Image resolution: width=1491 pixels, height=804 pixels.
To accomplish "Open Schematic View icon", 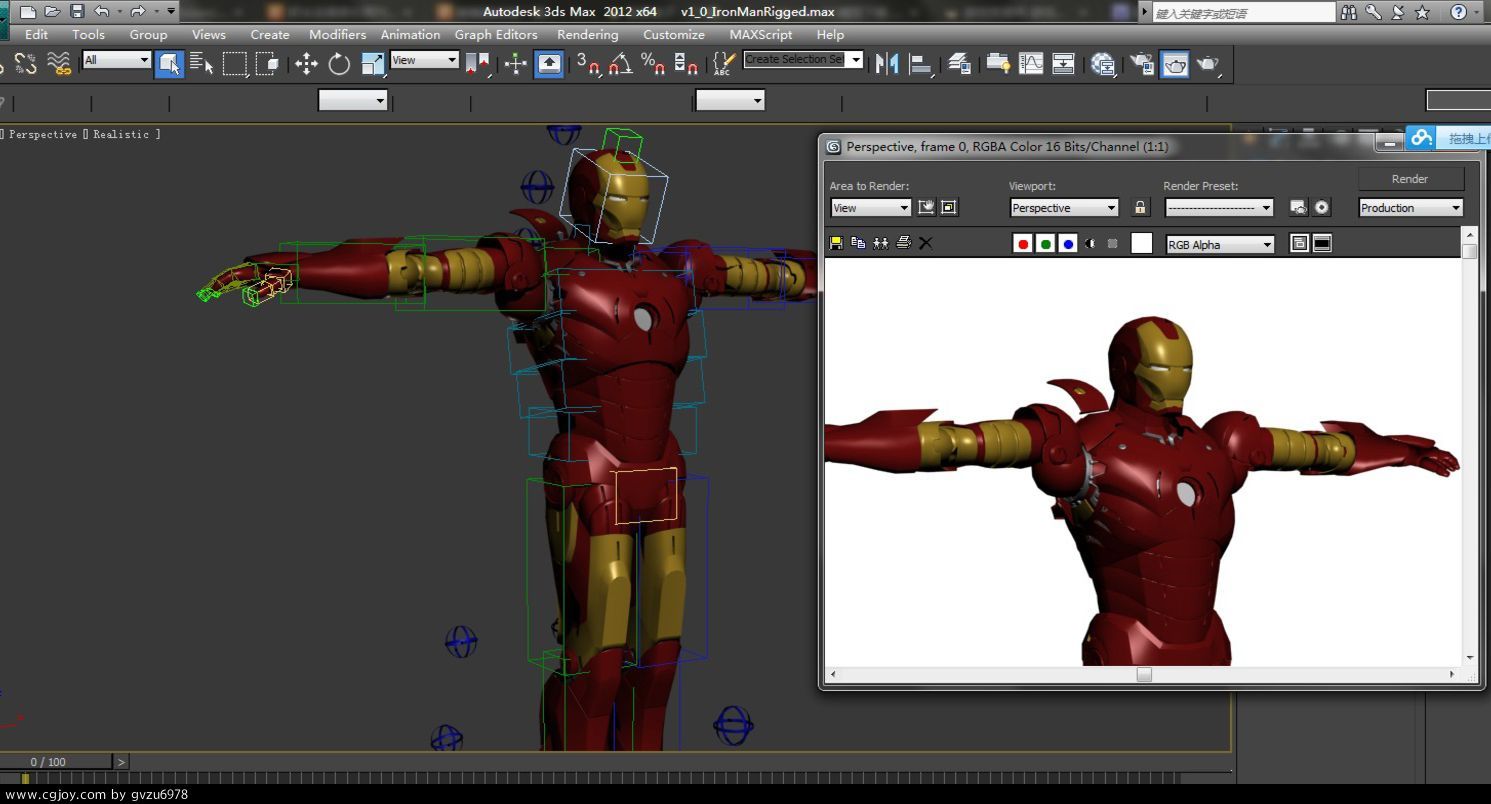I will [x=1064, y=63].
